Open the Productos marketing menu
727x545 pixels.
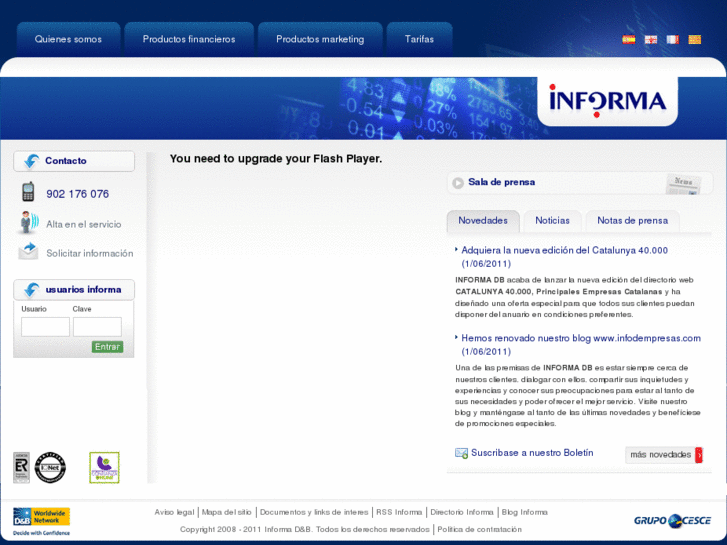click(x=320, y=39)
